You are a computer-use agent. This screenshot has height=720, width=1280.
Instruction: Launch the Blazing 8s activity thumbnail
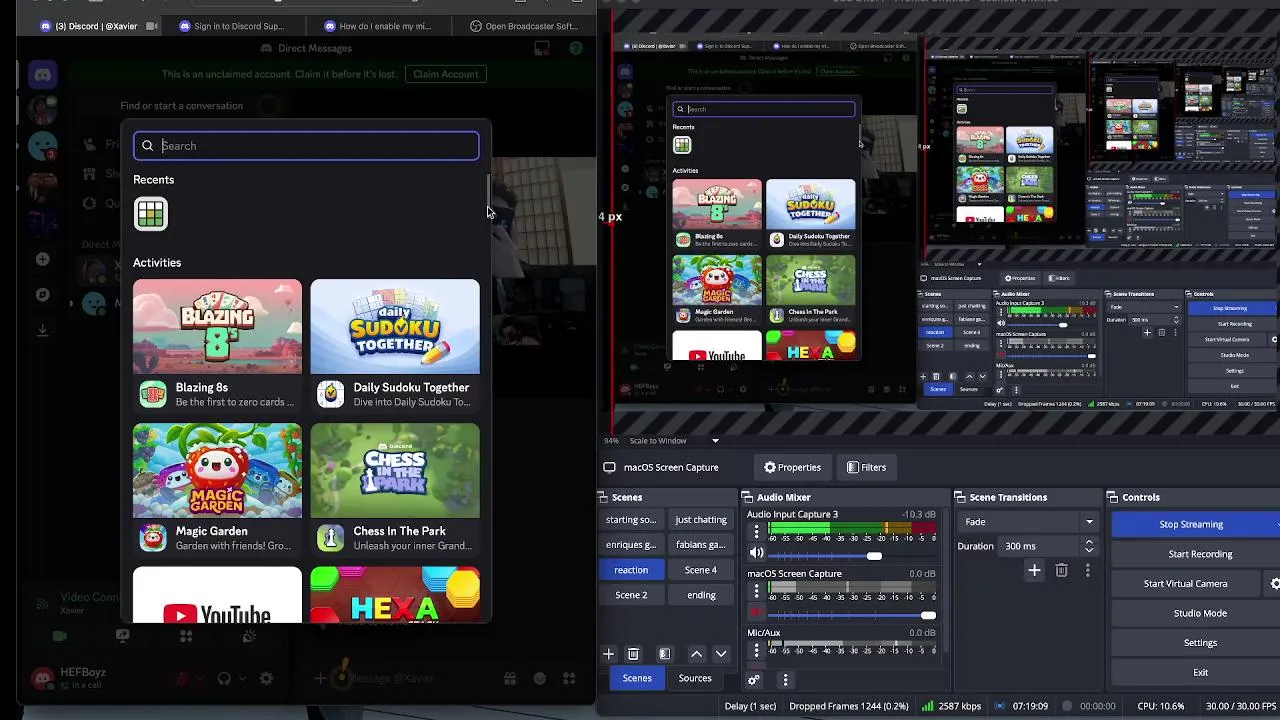(217, 327)
